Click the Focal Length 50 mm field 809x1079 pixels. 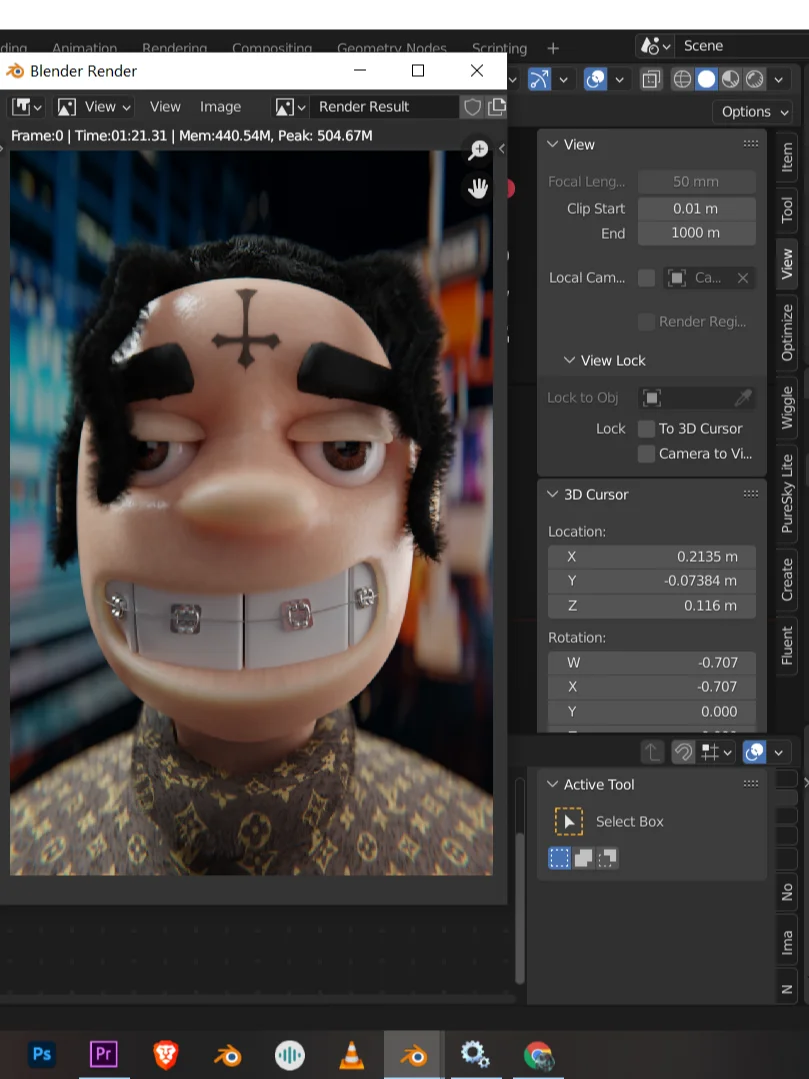[696, 182]
